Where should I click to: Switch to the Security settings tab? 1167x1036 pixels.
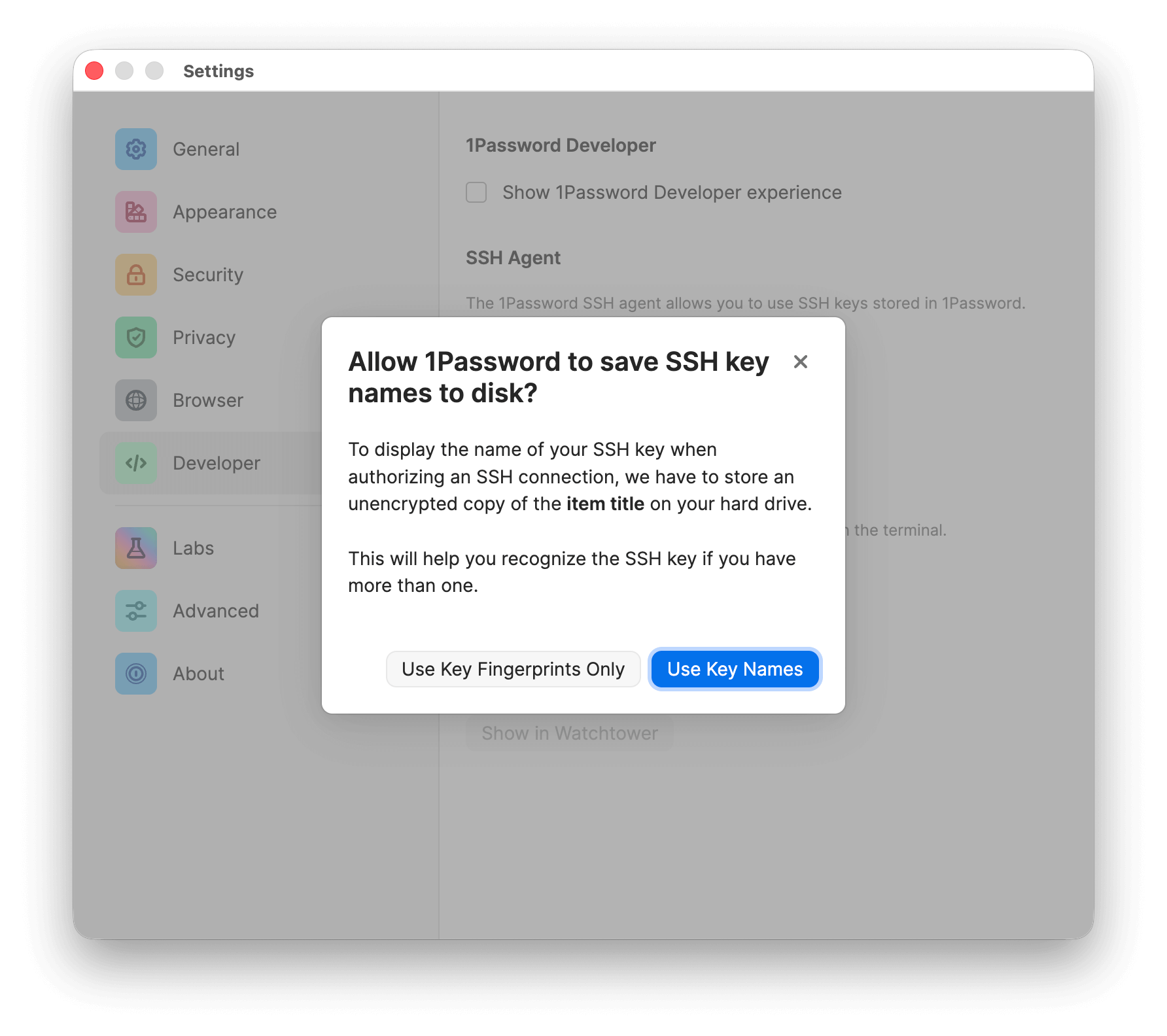tap(208, 275)
